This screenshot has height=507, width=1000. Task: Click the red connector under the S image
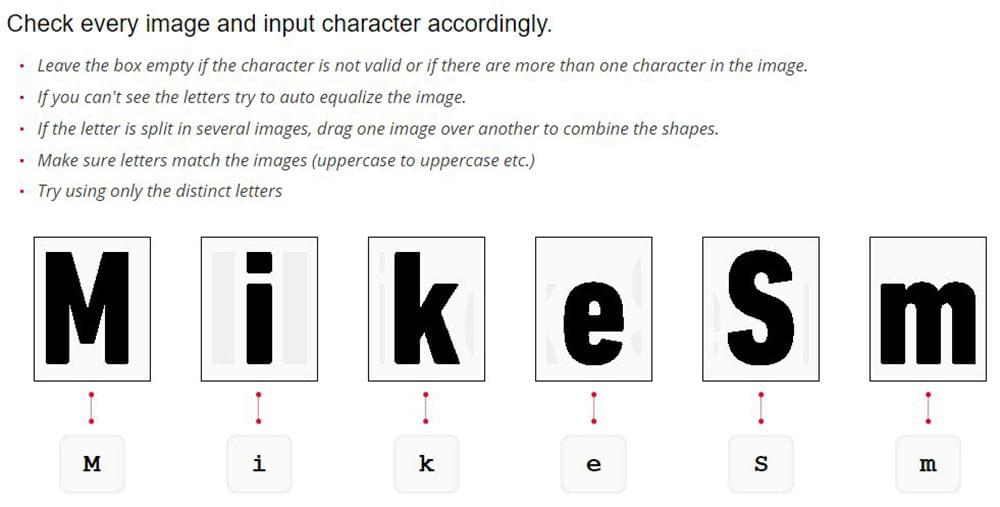click(760, 407)
